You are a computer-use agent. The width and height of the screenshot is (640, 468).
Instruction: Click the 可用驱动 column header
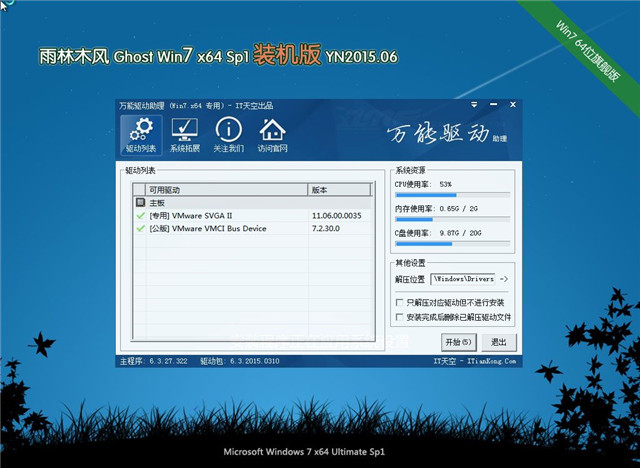pyautogui.click(x=225, y=189)
